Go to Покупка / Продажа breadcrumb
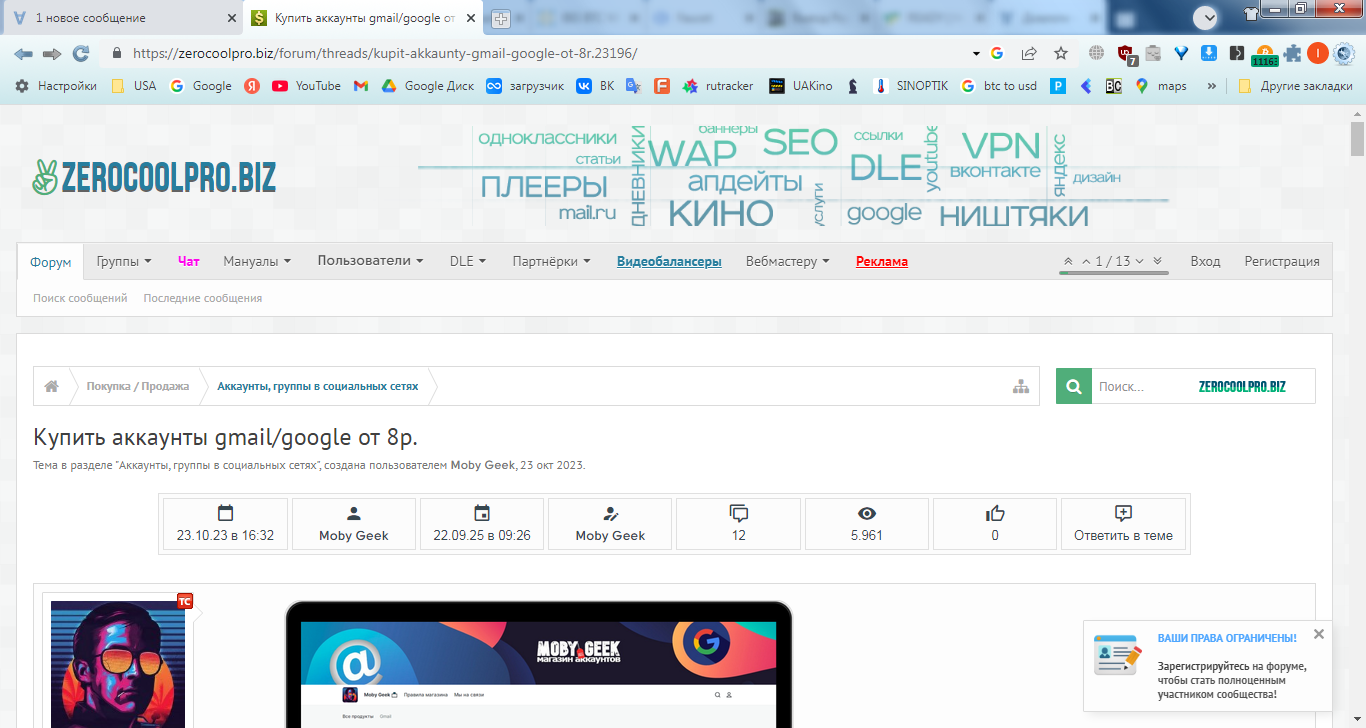The image size is (1366, 728). [x=138, y=386]
